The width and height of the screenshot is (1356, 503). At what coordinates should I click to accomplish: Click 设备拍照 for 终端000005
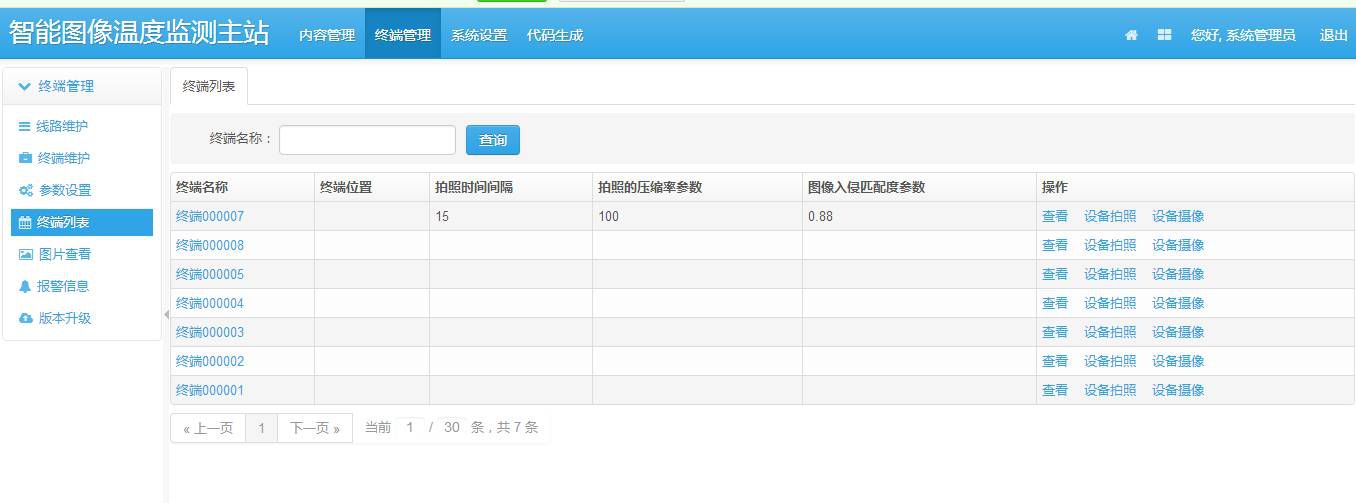pyautogui.click(x=1109, y=274)
